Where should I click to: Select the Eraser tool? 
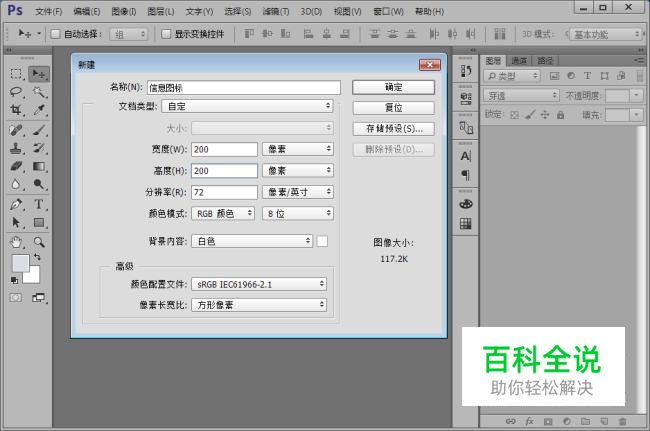[16, 166]
